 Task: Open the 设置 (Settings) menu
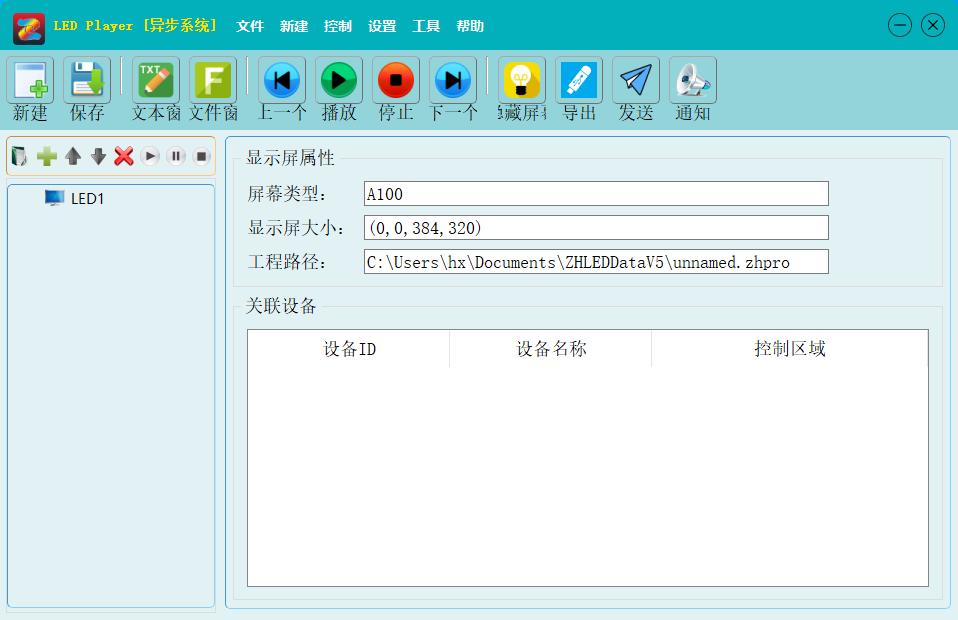[381, 26]
